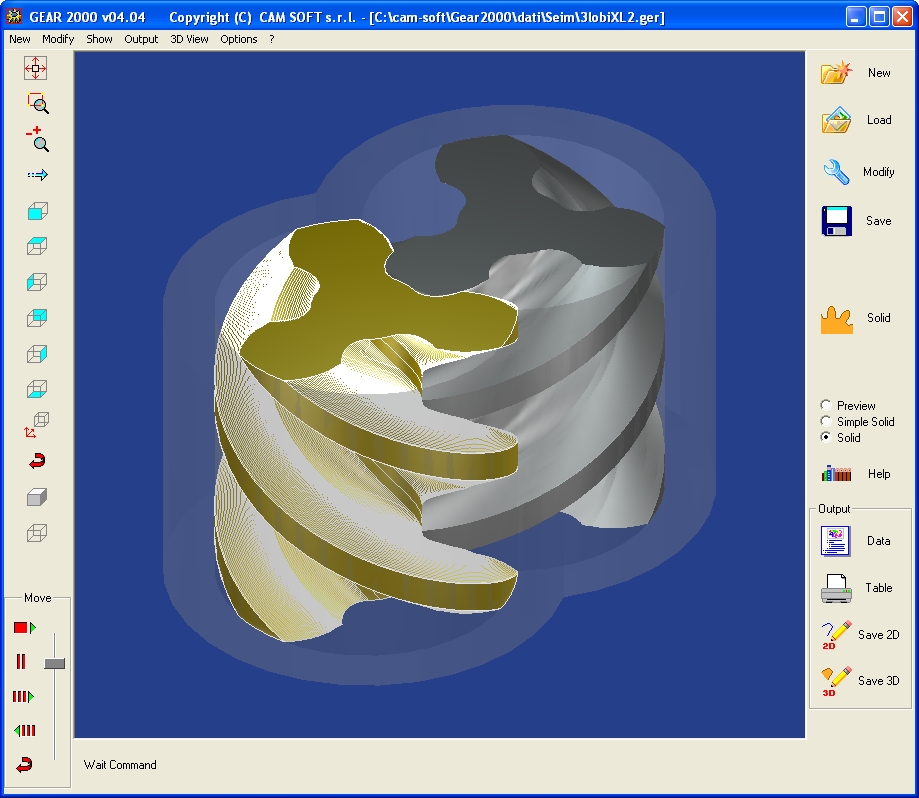The image size is (919, 798).
Task: Click the Load button with folder icon
Action: click(857, 120)
